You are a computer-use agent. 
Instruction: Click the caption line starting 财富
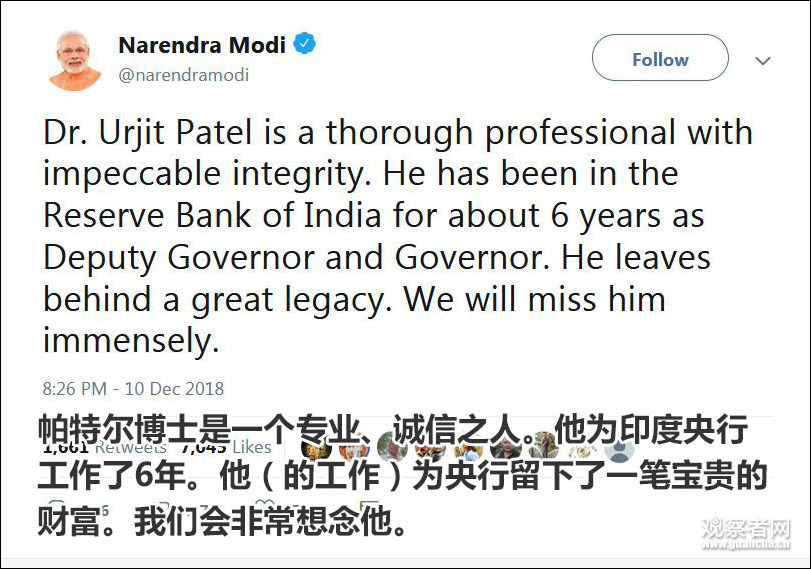pyautogui.click(x=222, y=520)
